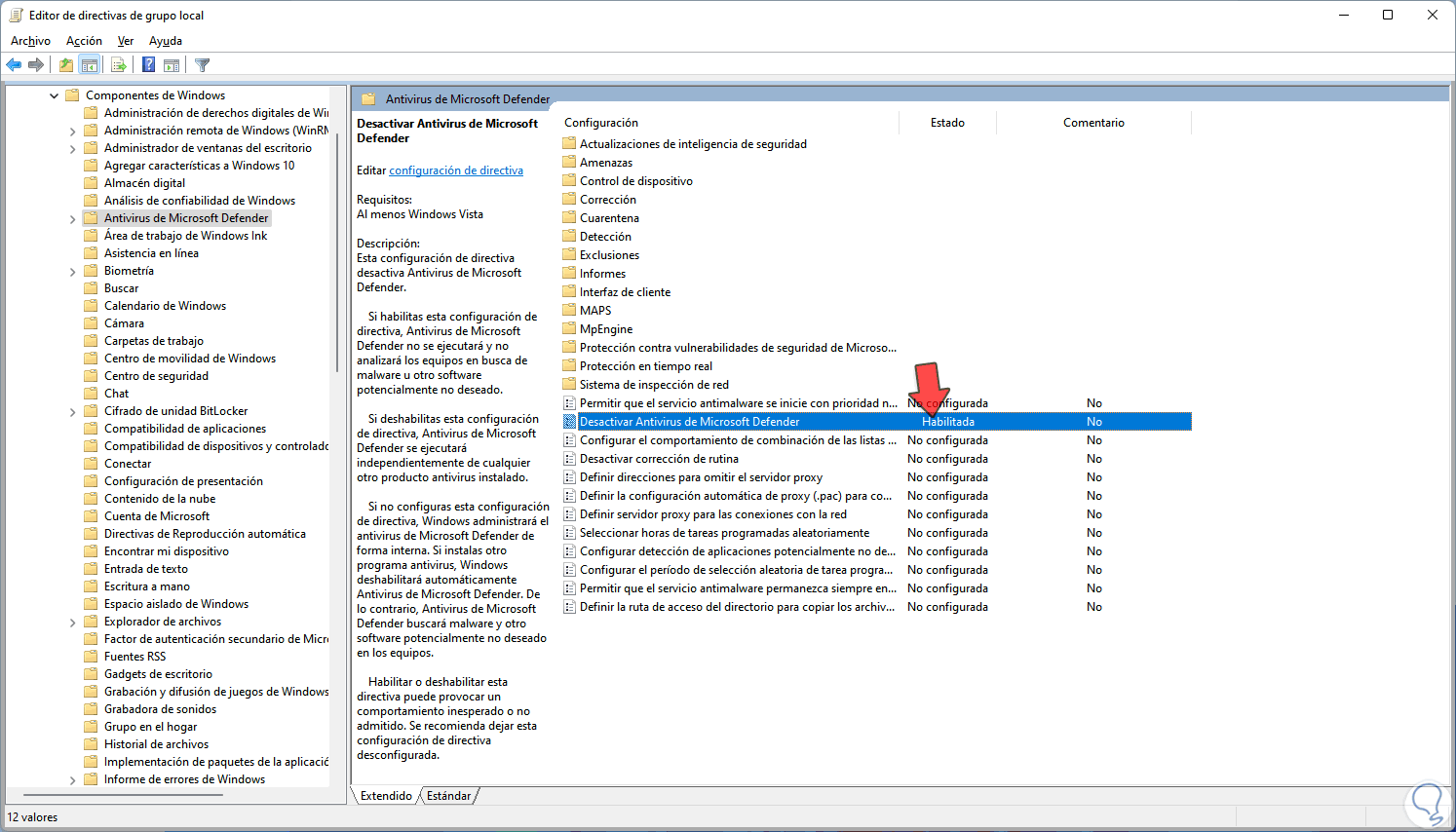Click the Habilitada state cell
This screenshot has height=832, width=1456.
(x=948, y=422)
